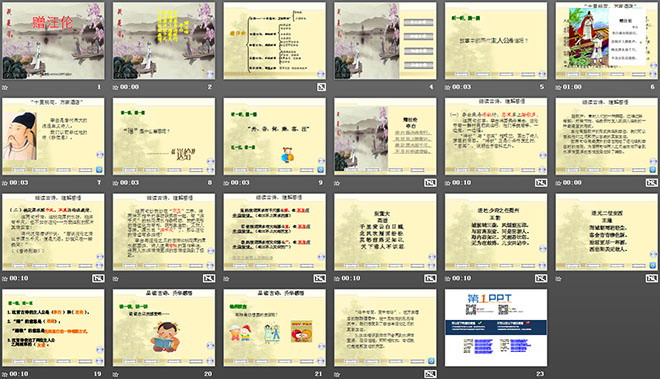The image size is (660, 379).
Task: Select the fifth slide in the third row
Action: tap(496, 232)
